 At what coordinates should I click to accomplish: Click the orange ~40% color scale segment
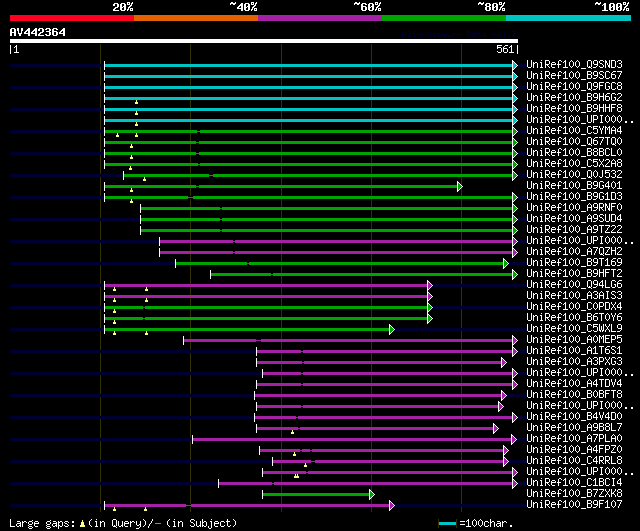point(196,18)
